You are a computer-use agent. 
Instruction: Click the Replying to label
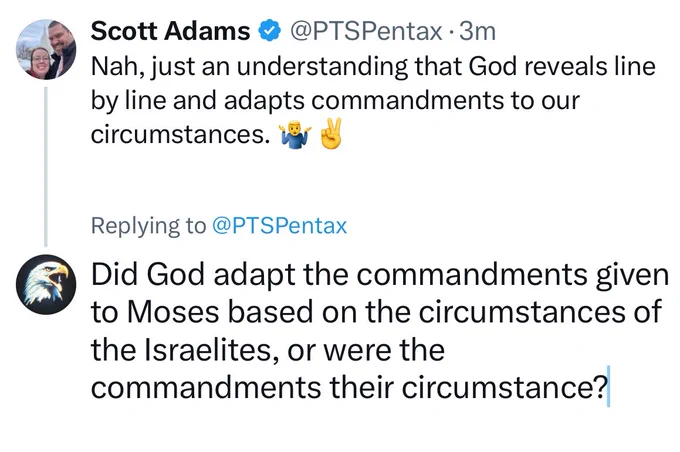pos(148,226)
